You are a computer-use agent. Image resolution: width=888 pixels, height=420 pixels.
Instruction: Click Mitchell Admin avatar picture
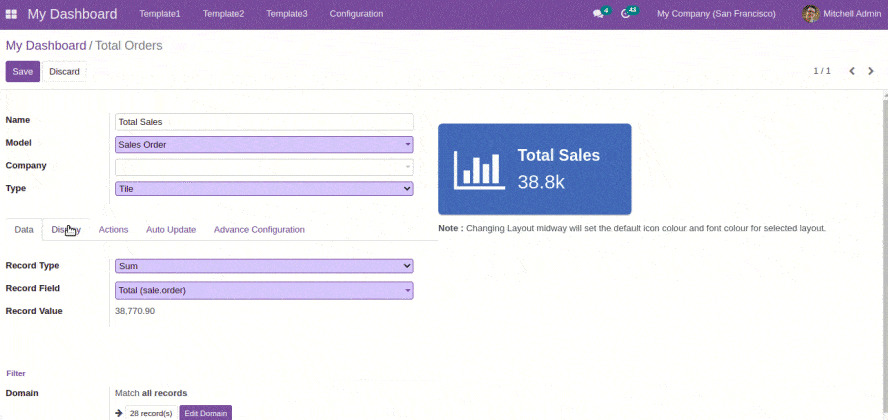[x=810, y=14]
